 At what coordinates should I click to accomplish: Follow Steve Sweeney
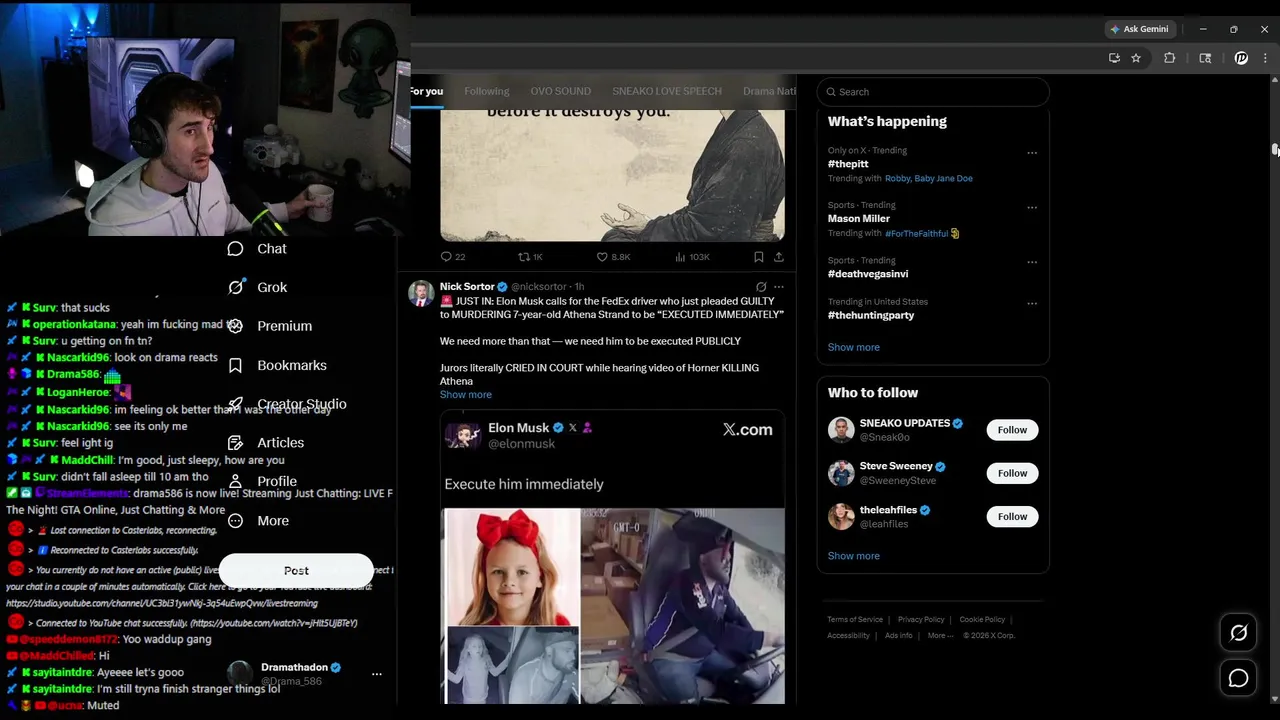click(1012, 473)
